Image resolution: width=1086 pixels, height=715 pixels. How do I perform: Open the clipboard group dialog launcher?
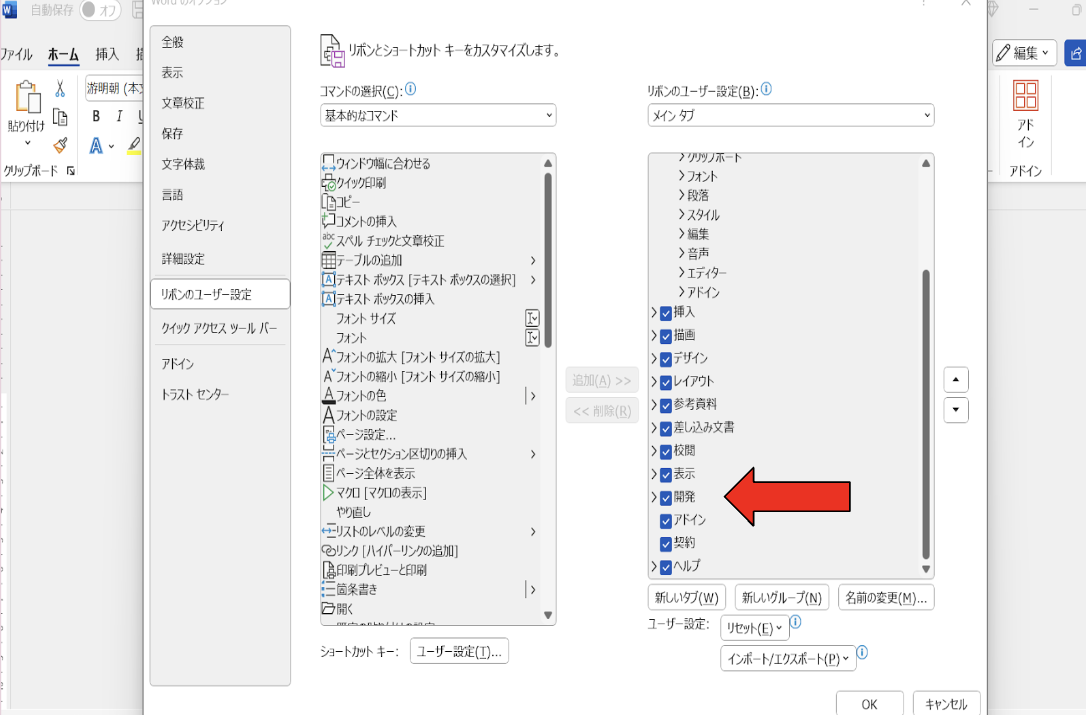71,170
